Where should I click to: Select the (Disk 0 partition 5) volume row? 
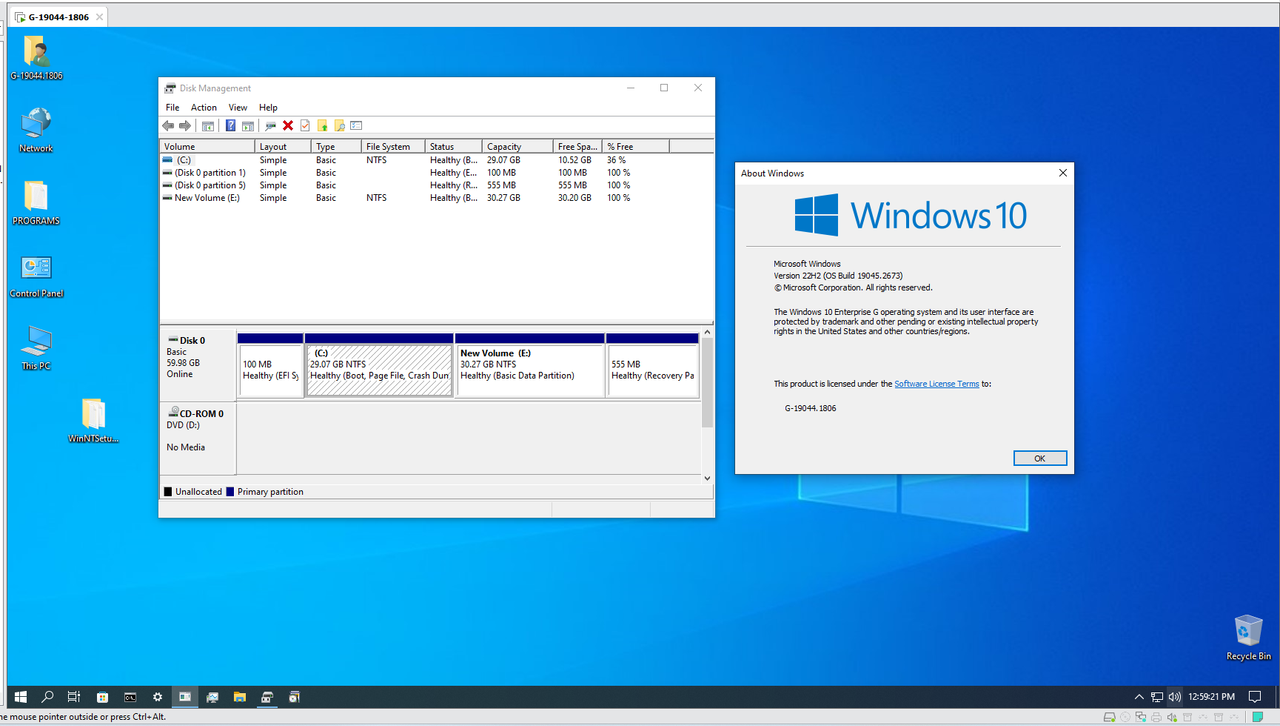[x=437, y=185]
